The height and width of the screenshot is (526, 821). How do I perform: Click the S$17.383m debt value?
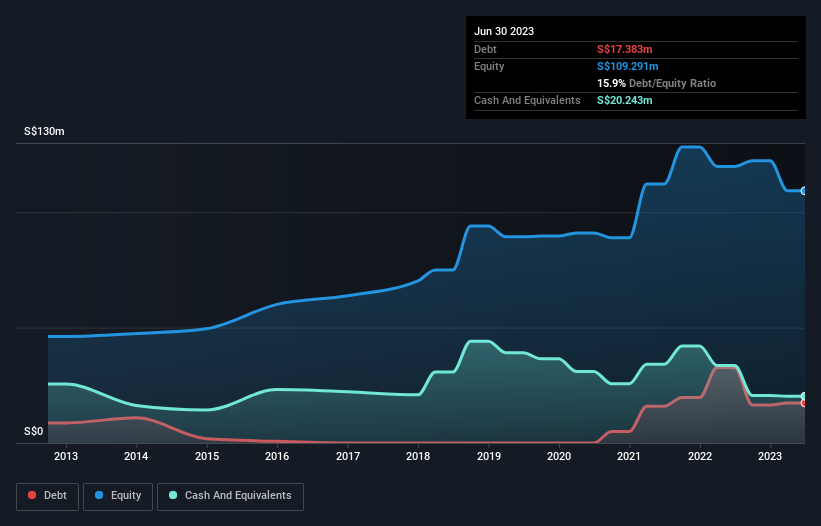click(x=625, y=49)
